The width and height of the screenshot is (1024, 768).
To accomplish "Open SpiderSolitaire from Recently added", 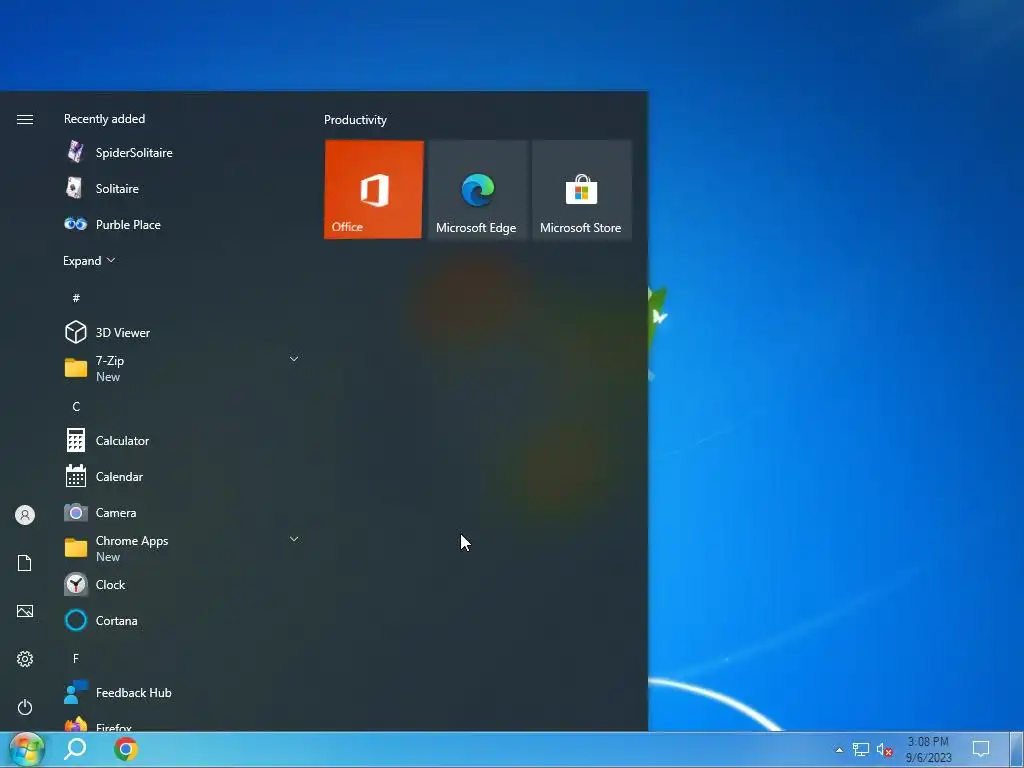I will 183,152.
